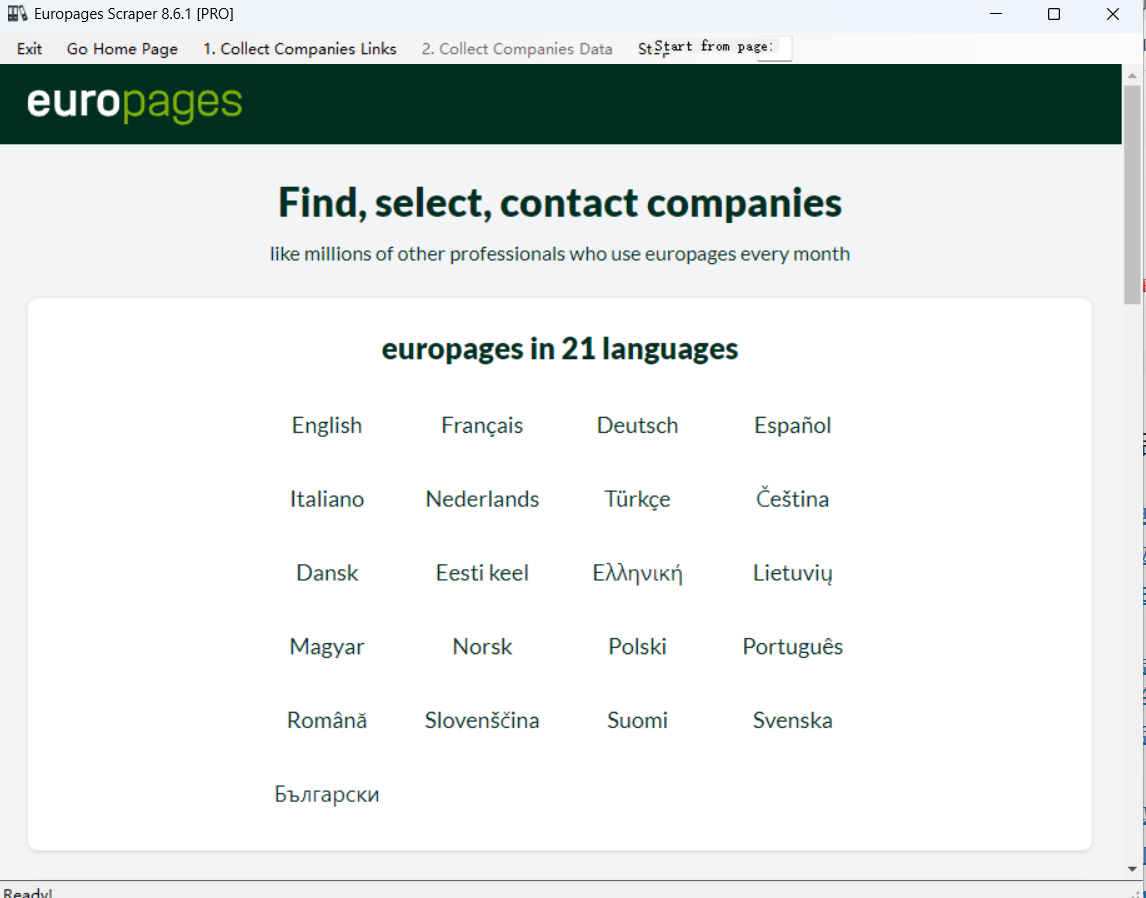The image size is (1146, 898).
Task: Select Ελληνική from the language options
Action: (x=637, y=573)
